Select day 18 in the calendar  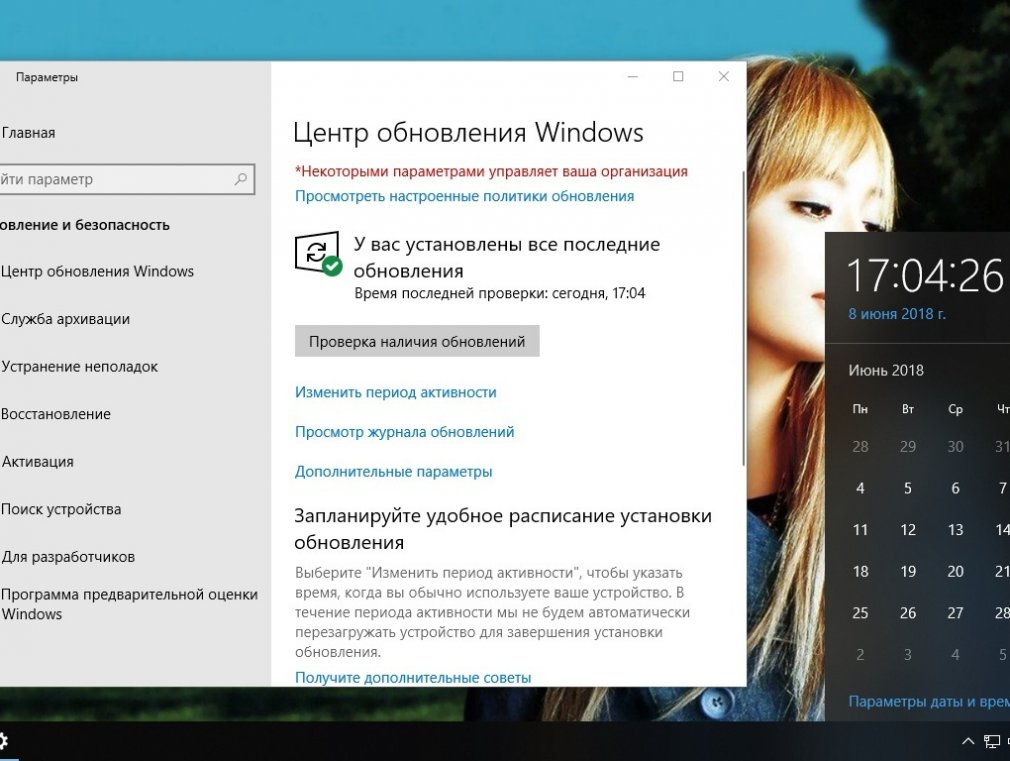pos(860,572)
